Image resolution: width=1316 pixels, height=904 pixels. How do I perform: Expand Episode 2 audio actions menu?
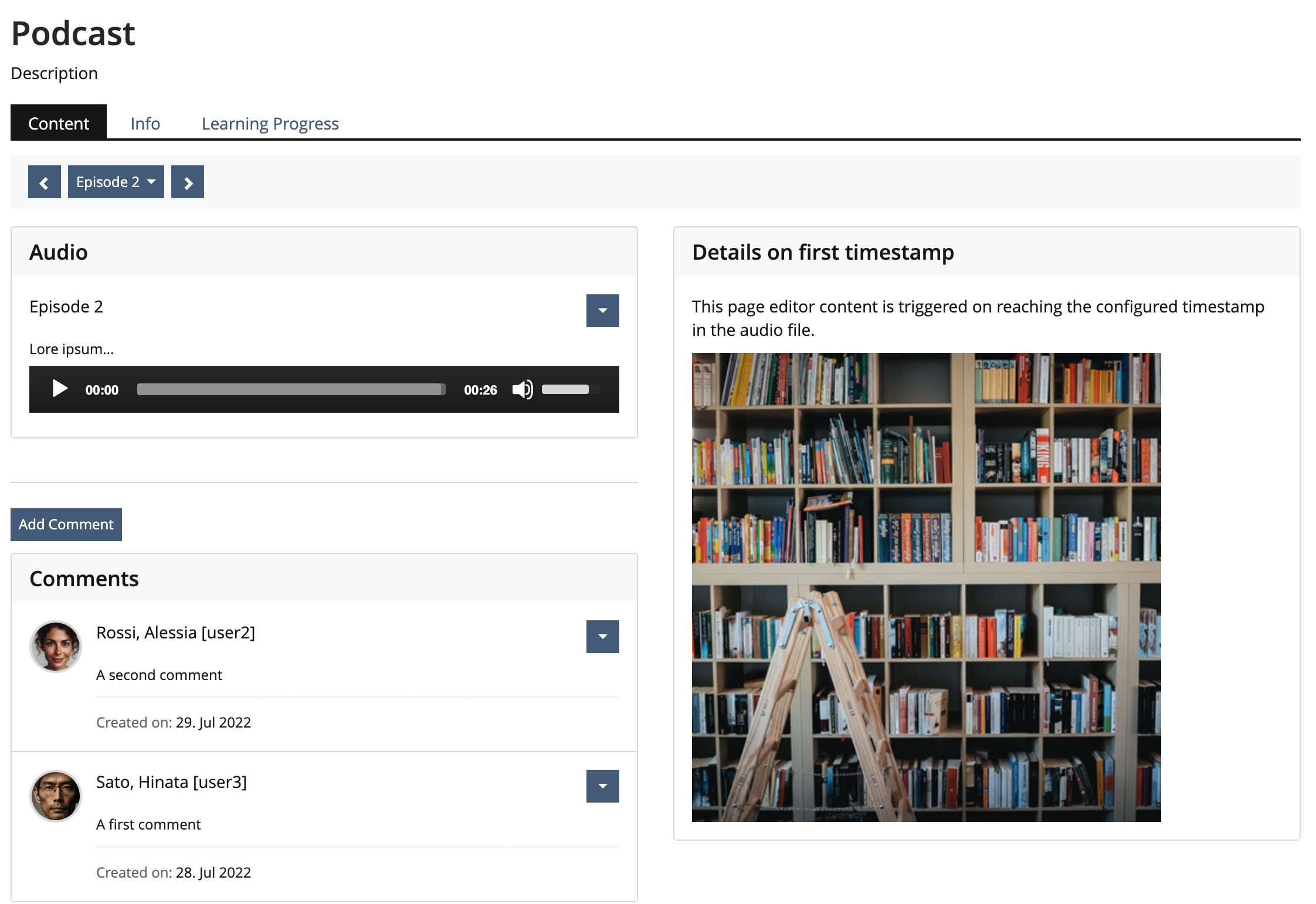point(602,311)
